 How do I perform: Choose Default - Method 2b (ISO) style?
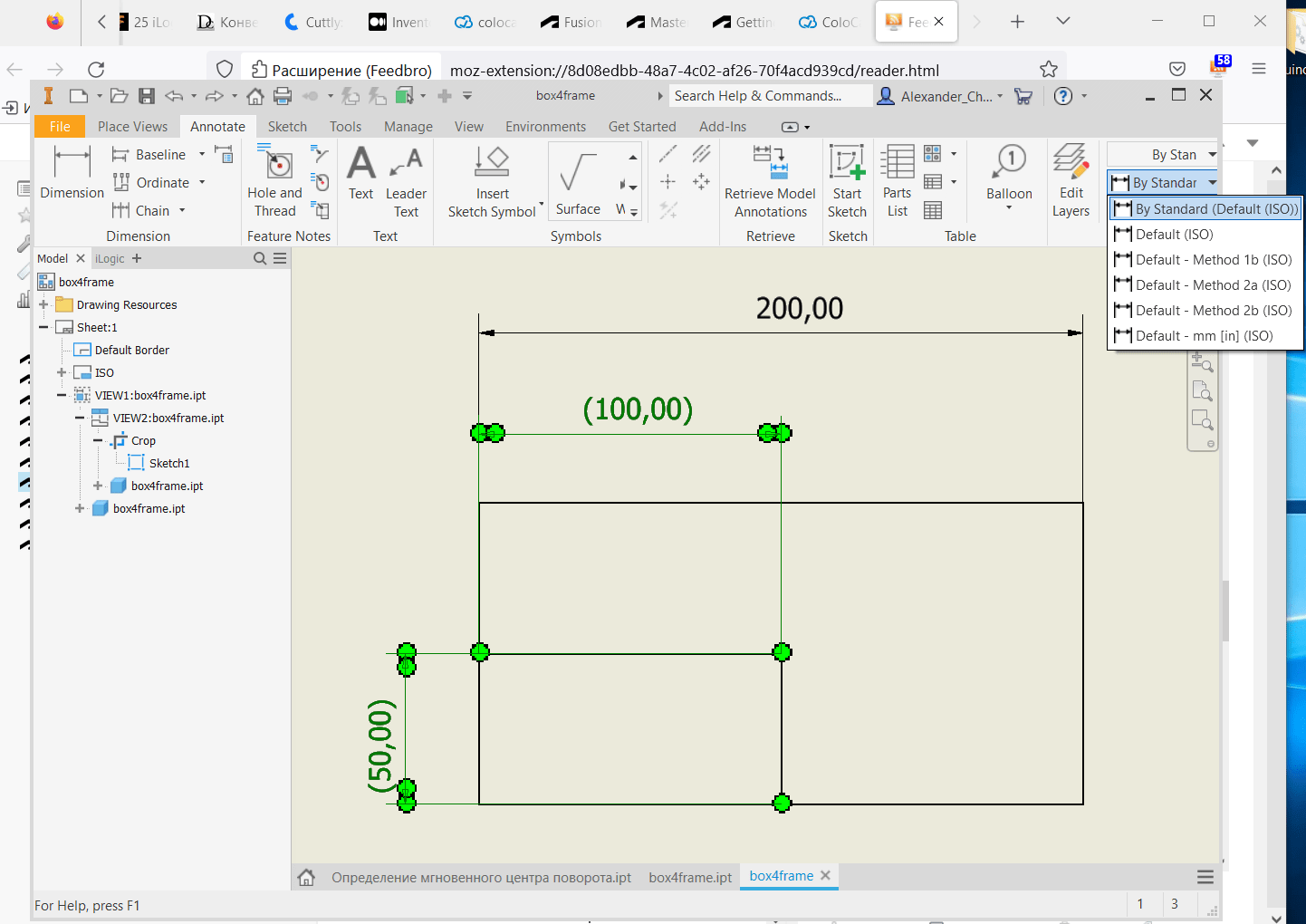pyautogui.click(x=1205, y=311)
